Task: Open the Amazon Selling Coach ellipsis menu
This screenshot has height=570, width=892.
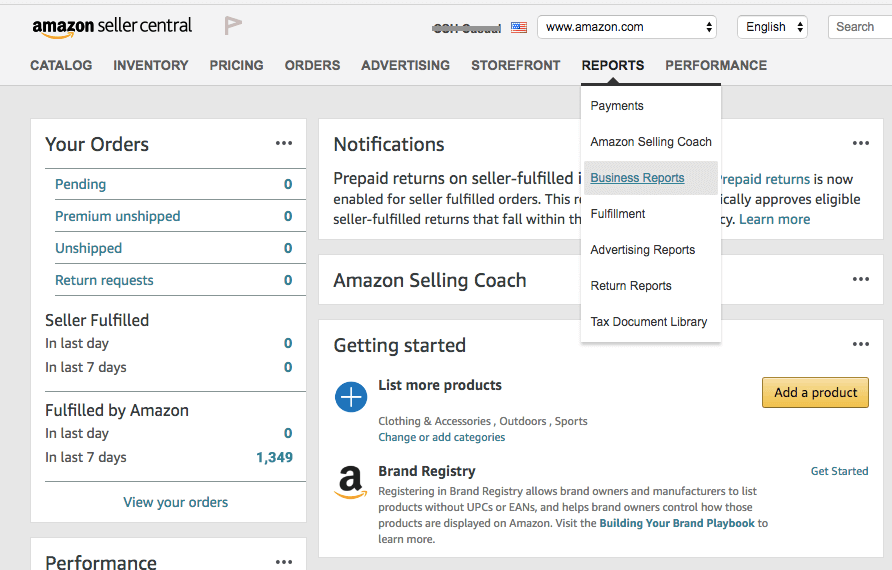Action: [861, 279]
